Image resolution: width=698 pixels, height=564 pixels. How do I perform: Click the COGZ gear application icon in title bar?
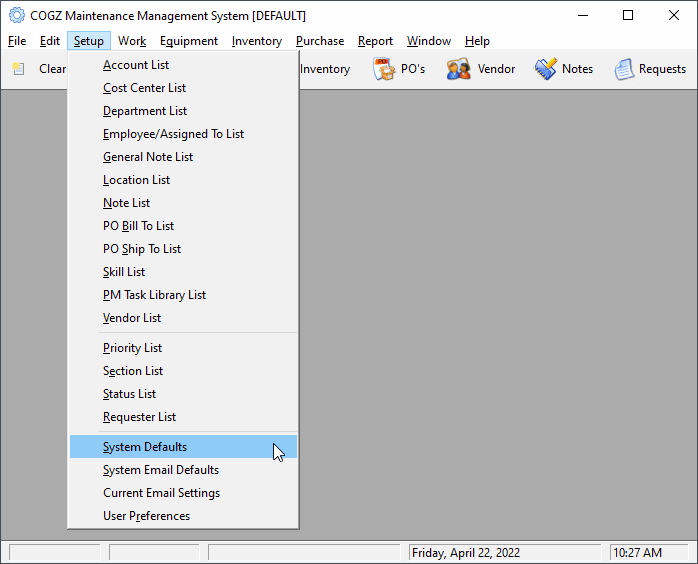pyautogui.click(x=17, y=16)
